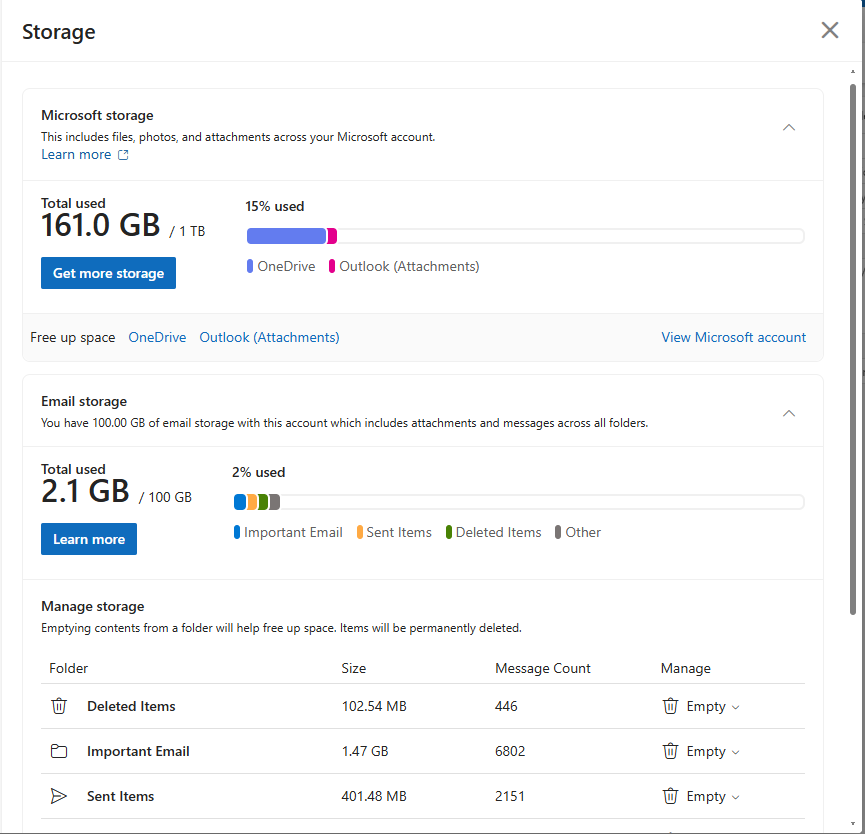
Task: Click the 1.47 GB size value
Action: [365, 751]
